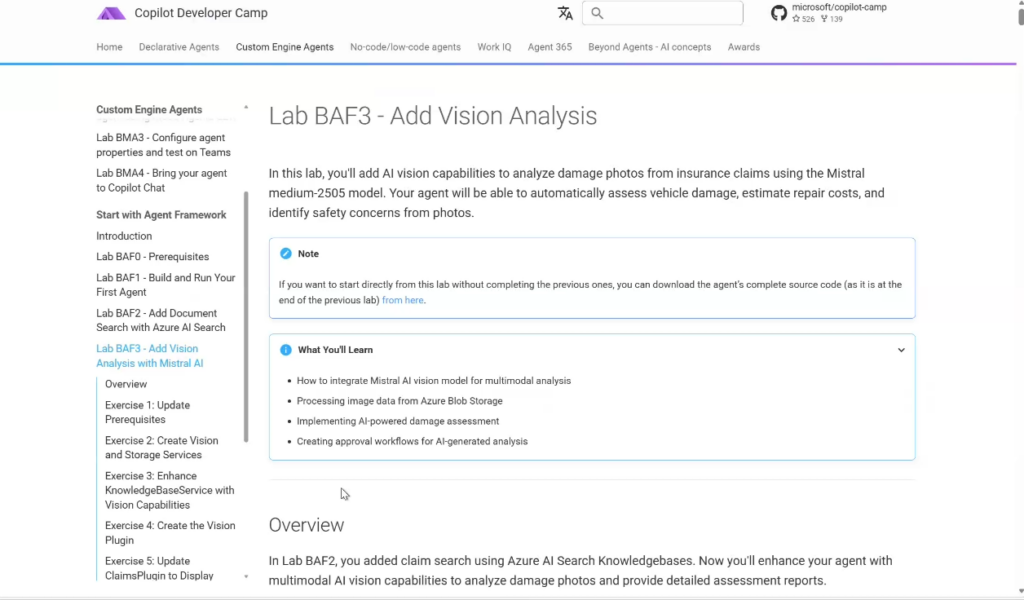Collapse the What You'll Learn chevron
Image resolution: width=1024 pixels, height=600 pixels.
pos(901,350)
